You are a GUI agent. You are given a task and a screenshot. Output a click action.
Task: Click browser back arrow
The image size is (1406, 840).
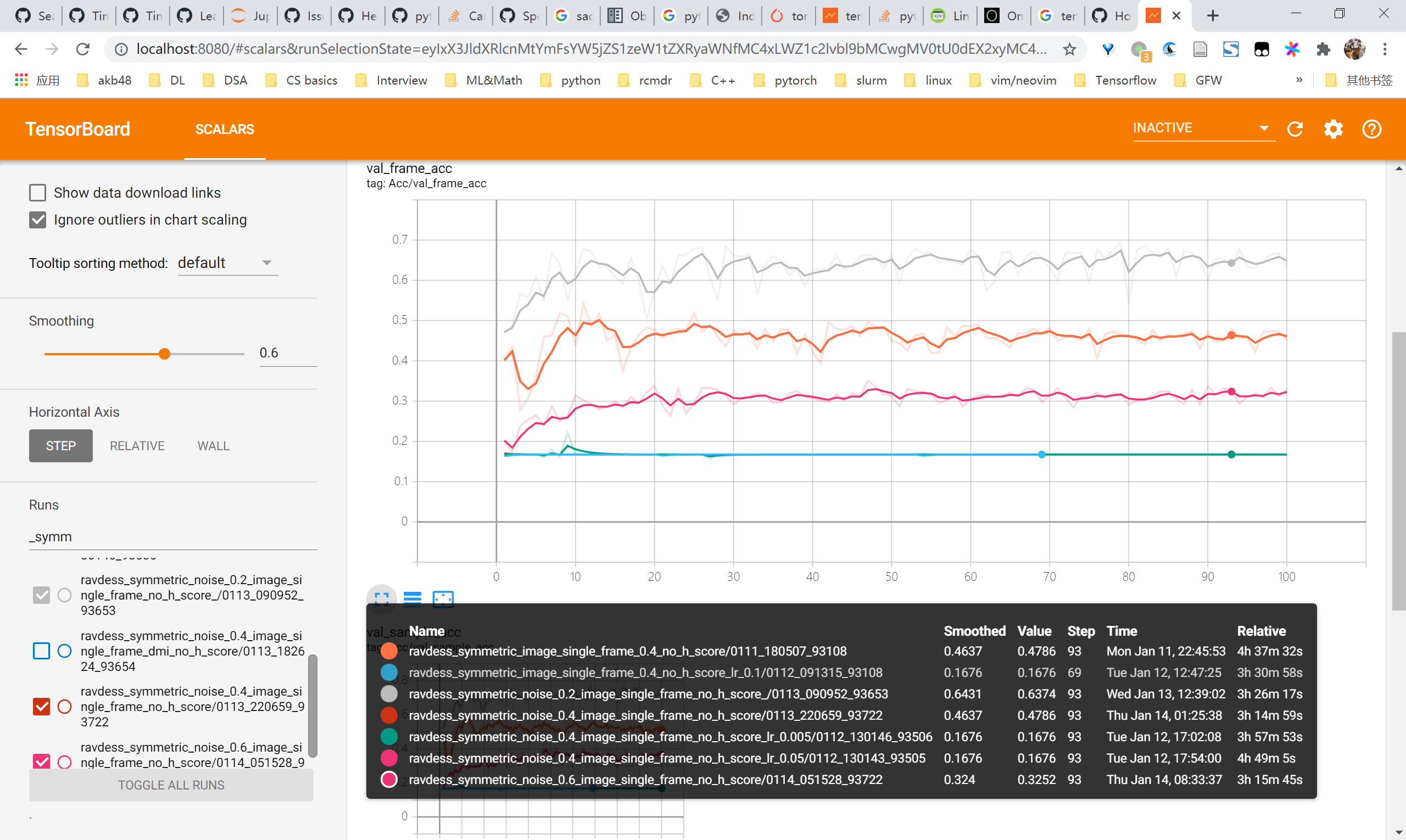pos(21,49)
